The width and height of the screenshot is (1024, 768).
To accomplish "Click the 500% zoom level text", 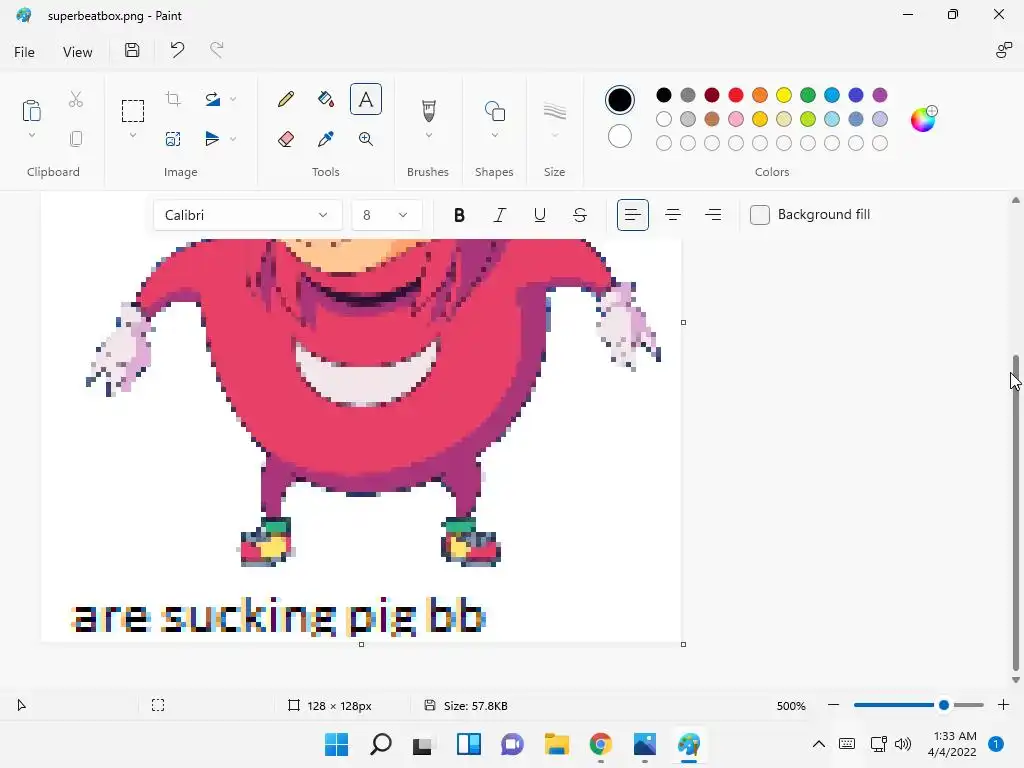I will 791,706.
